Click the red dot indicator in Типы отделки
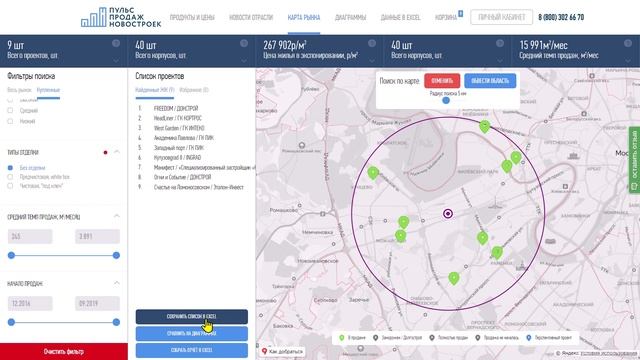 click(x=105, y=152)
